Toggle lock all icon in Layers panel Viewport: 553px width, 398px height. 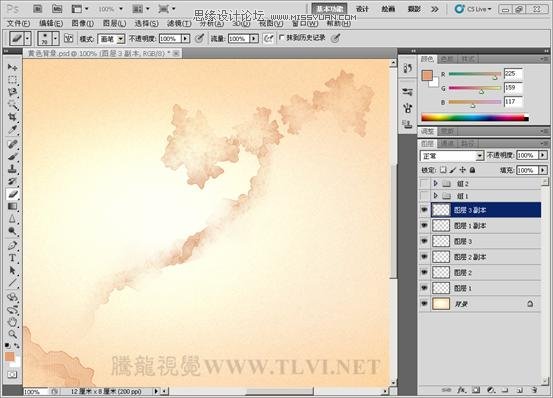[x=473, y=170]
